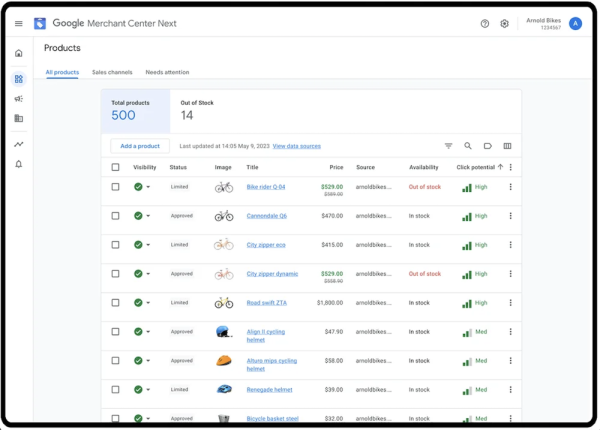Click the performance trend icon in sidebar
This screenshot has width=600, height=430.
pyautogui.click(x=19, y=144)
